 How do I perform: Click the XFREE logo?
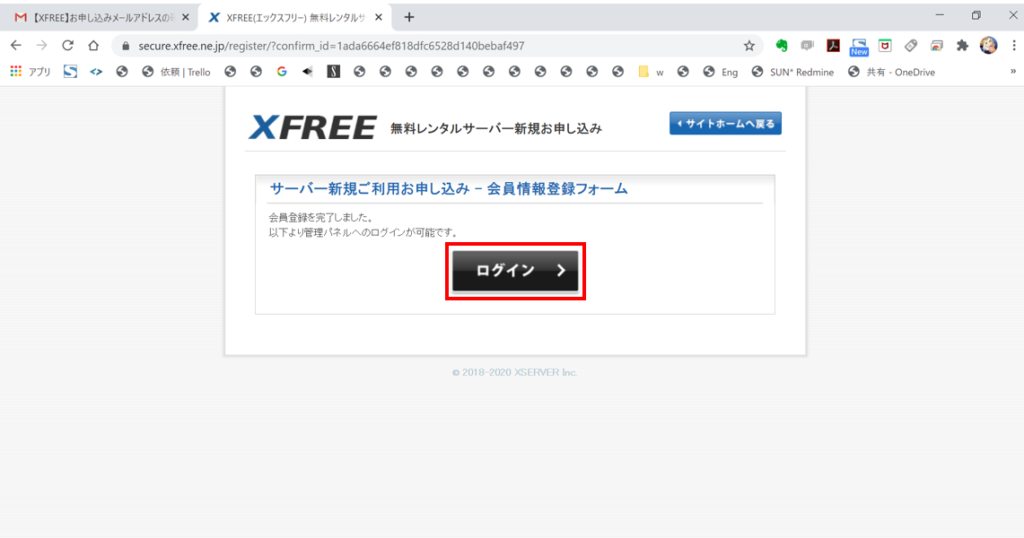click(312, 127)
